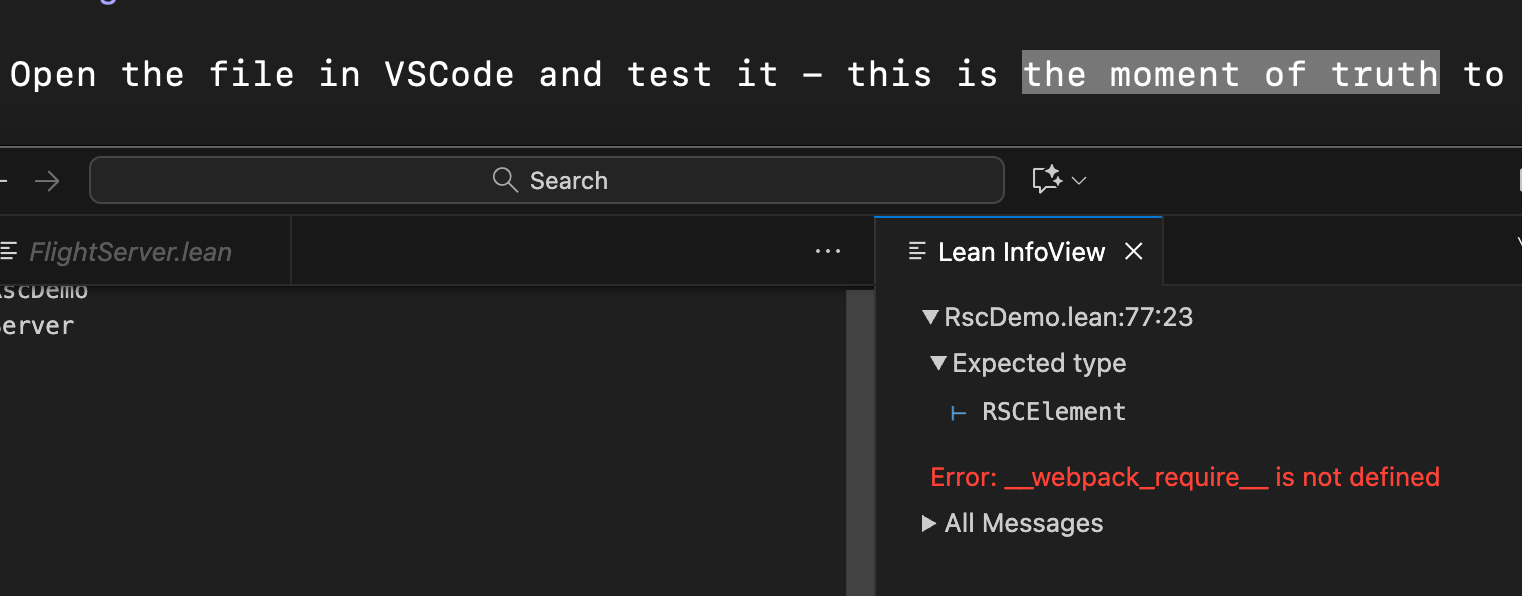Click the editor vertical scrollbar

point(860,440)
